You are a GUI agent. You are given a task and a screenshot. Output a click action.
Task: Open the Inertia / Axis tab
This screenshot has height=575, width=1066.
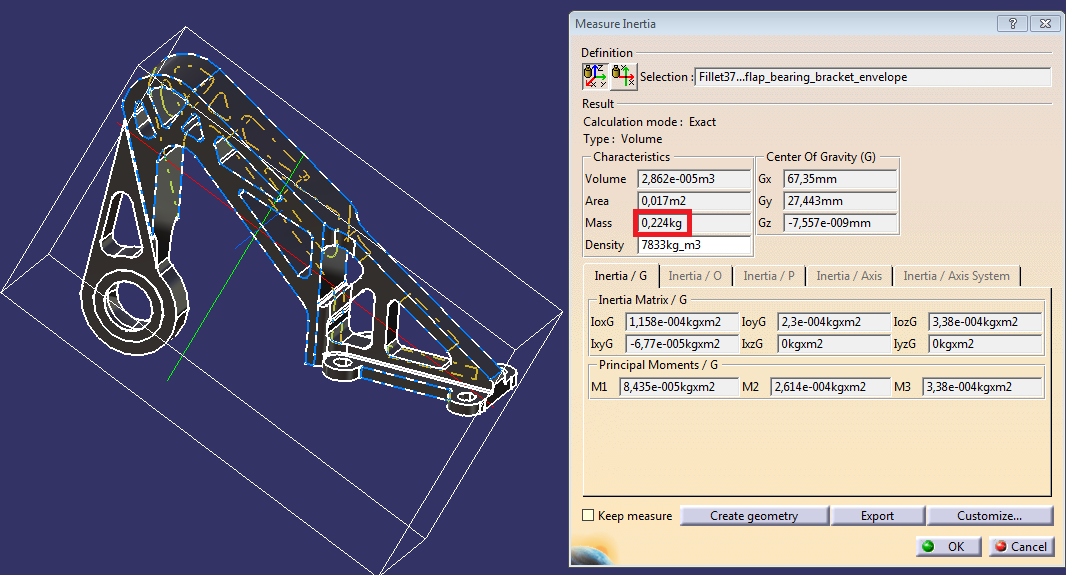pyautogui.click(x=848, y=276)
